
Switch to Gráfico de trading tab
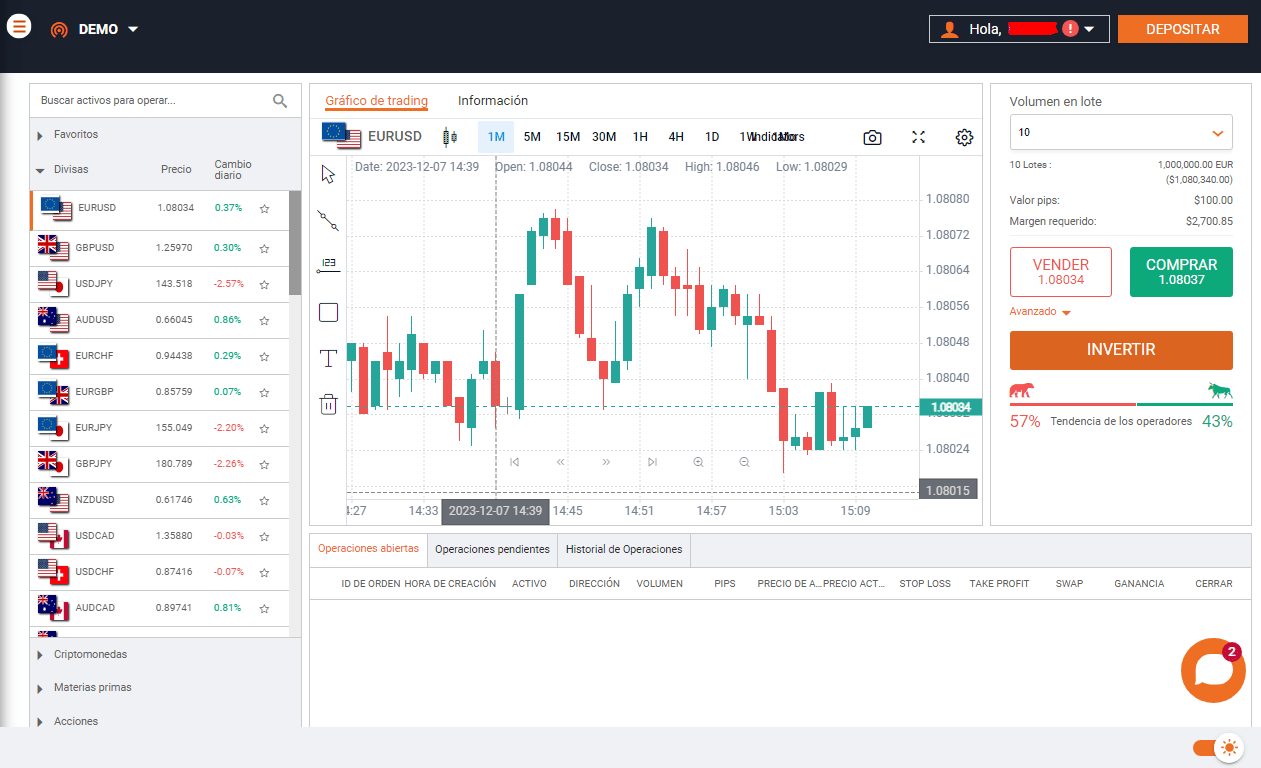tap(376, 101)
